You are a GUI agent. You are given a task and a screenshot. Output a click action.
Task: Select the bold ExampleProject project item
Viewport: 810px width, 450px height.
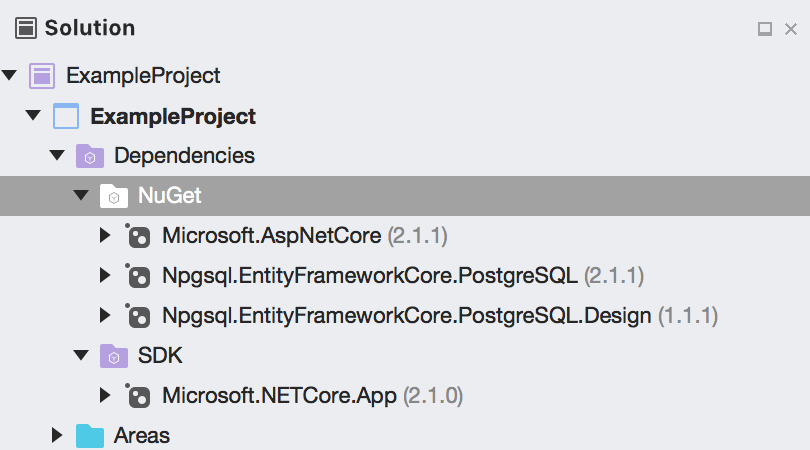coord(173,116)
